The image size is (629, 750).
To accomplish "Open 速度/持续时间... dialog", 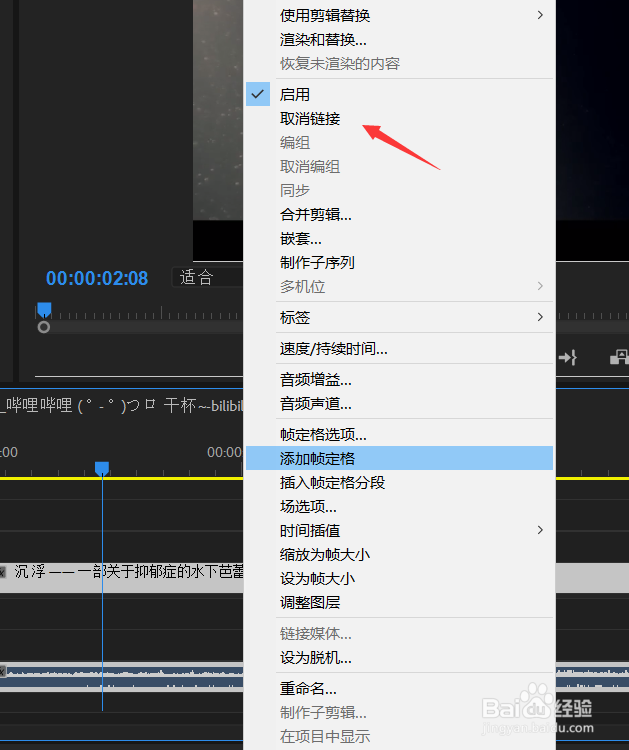I will tap(399, 349).
